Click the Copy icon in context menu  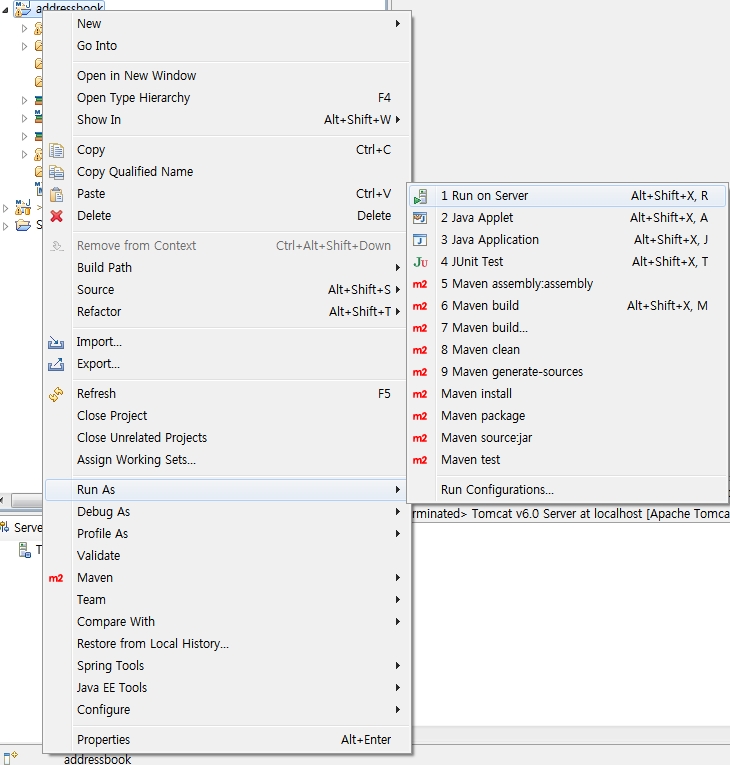point(57,150)
